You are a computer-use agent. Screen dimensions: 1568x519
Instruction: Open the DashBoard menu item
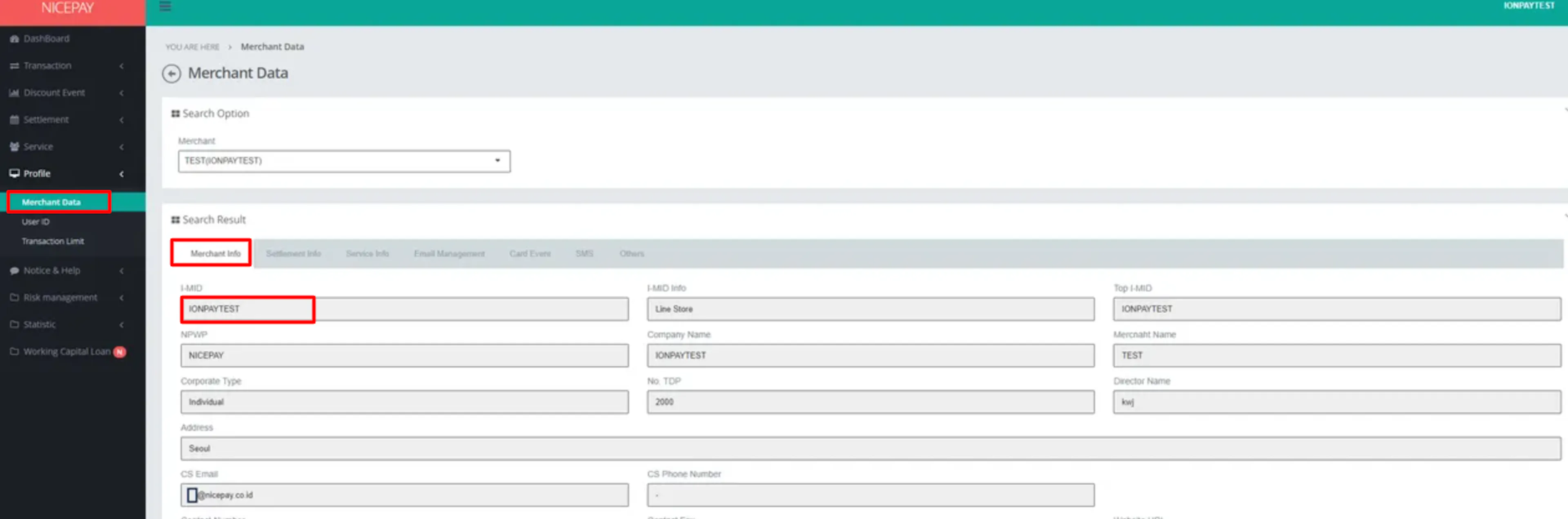tap(46, 38)
